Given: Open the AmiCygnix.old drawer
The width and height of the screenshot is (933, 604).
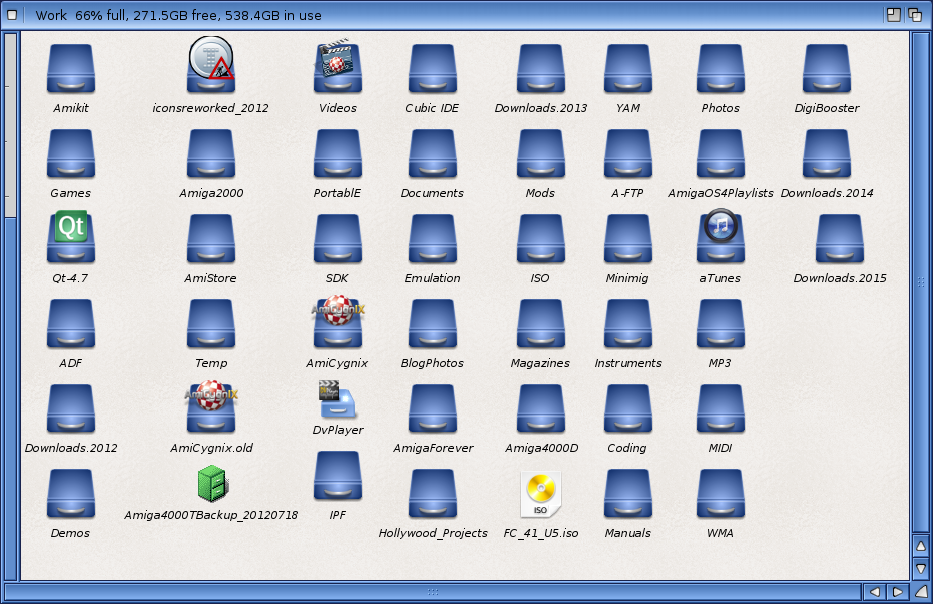Looking at the screenshot, I should coord(211,407).
